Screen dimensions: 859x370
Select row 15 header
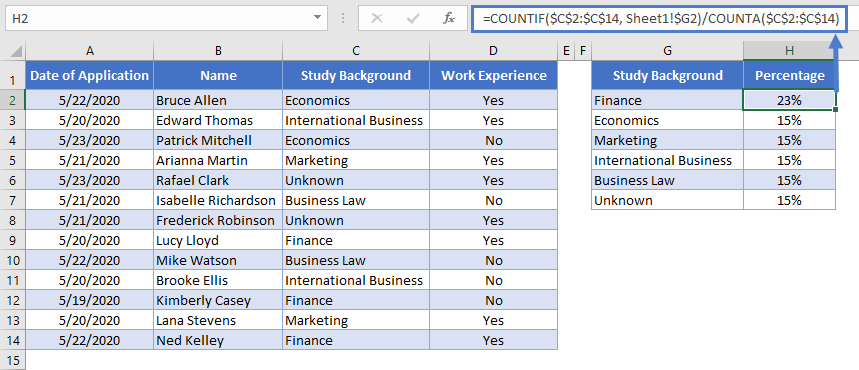[13, 361]
